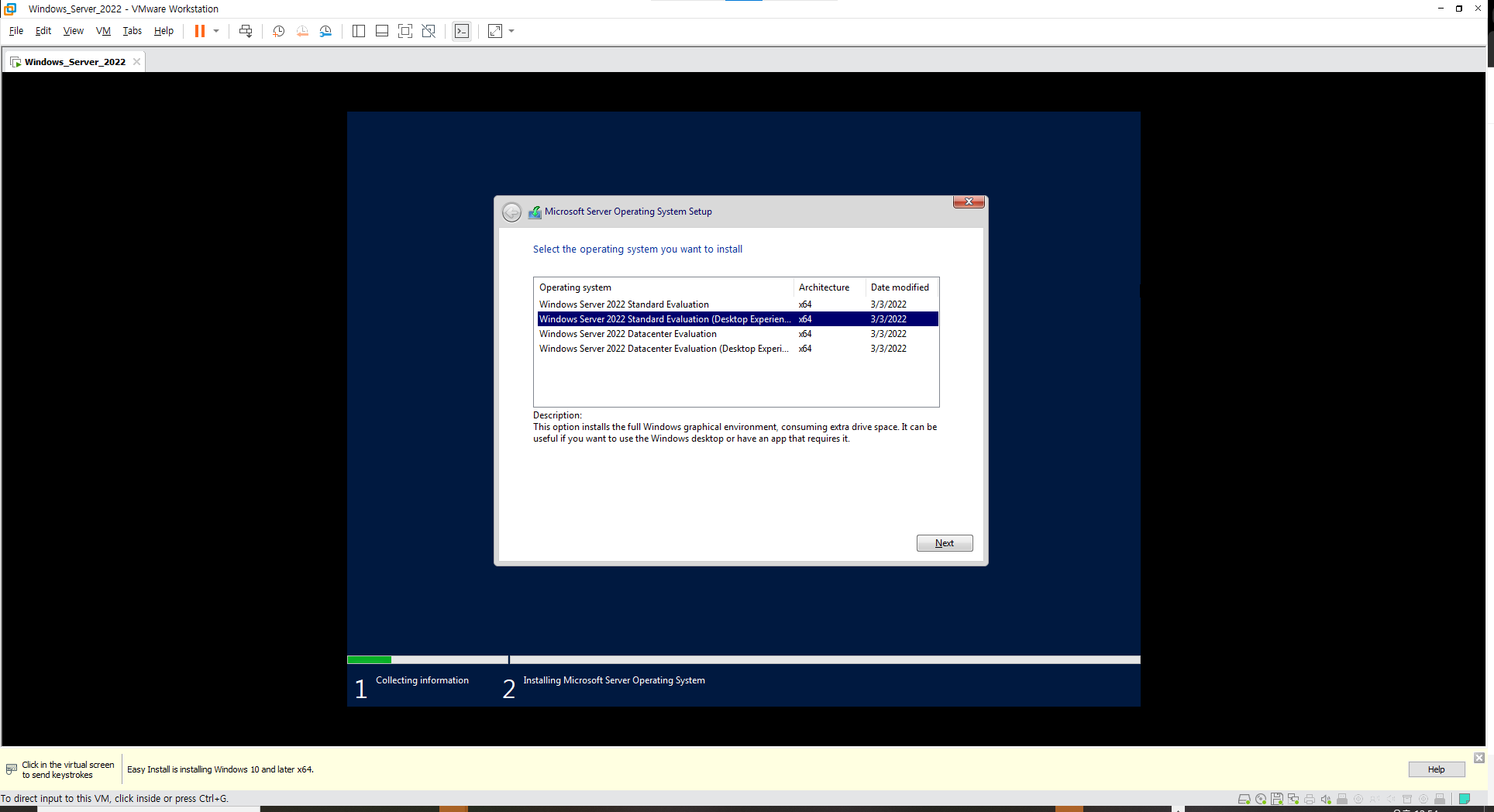Pause the virtual machine
The width and height of the screenshot is (1494, 812).
199,31
